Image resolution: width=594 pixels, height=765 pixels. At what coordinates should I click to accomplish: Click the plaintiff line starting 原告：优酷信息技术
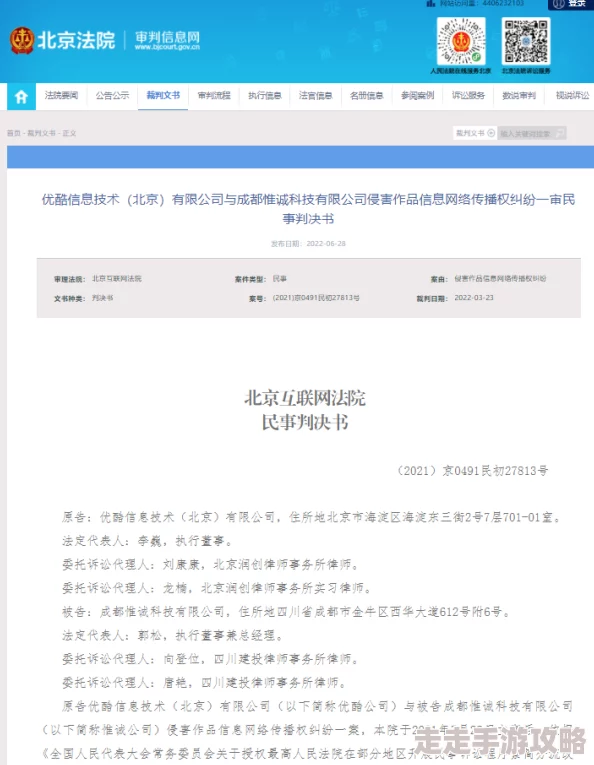tap(312, 517)
